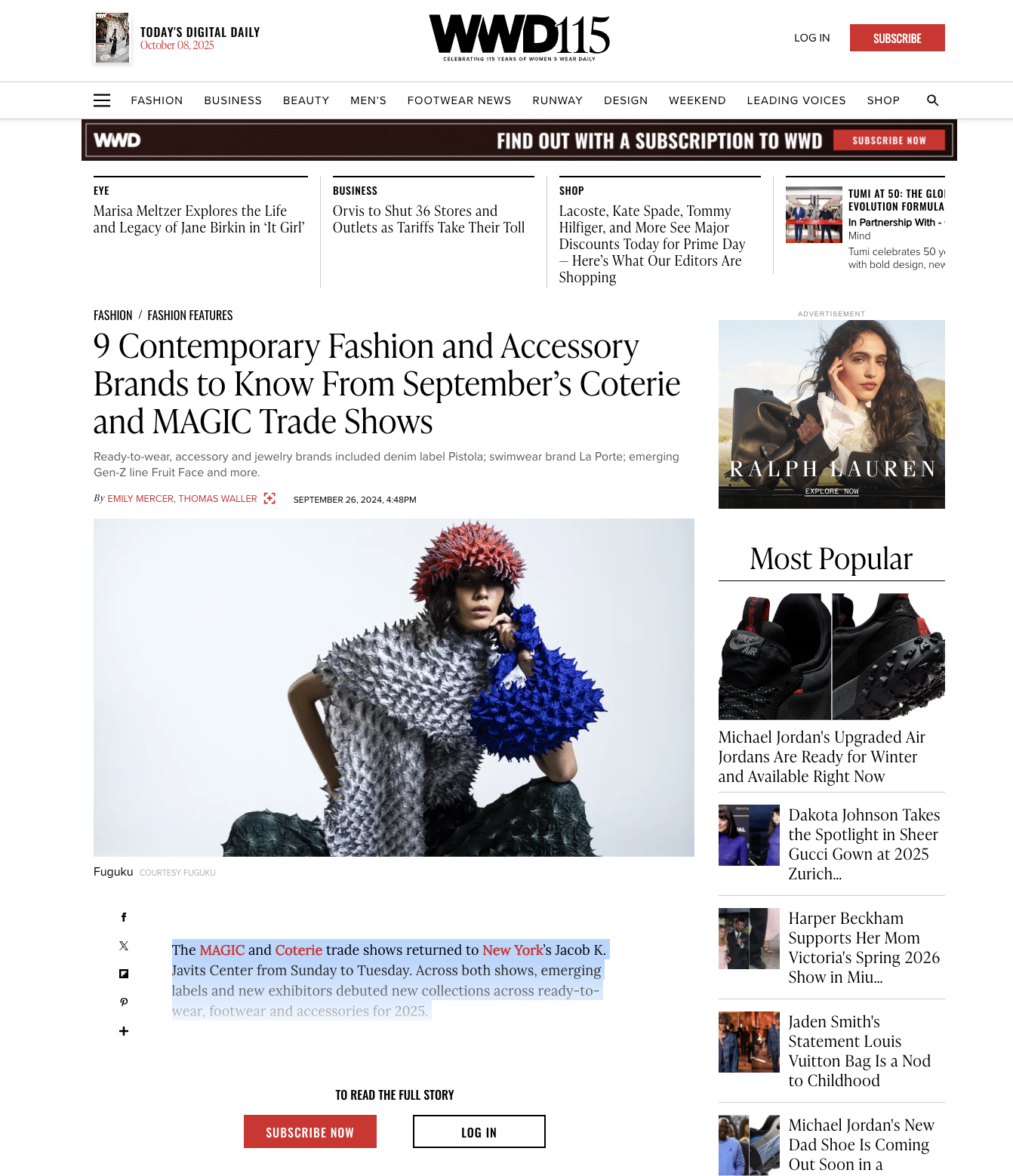Screen dimensions: 1013x1176
Task: Expand authors list icon beside byline
Action: (x=269, y=498)
